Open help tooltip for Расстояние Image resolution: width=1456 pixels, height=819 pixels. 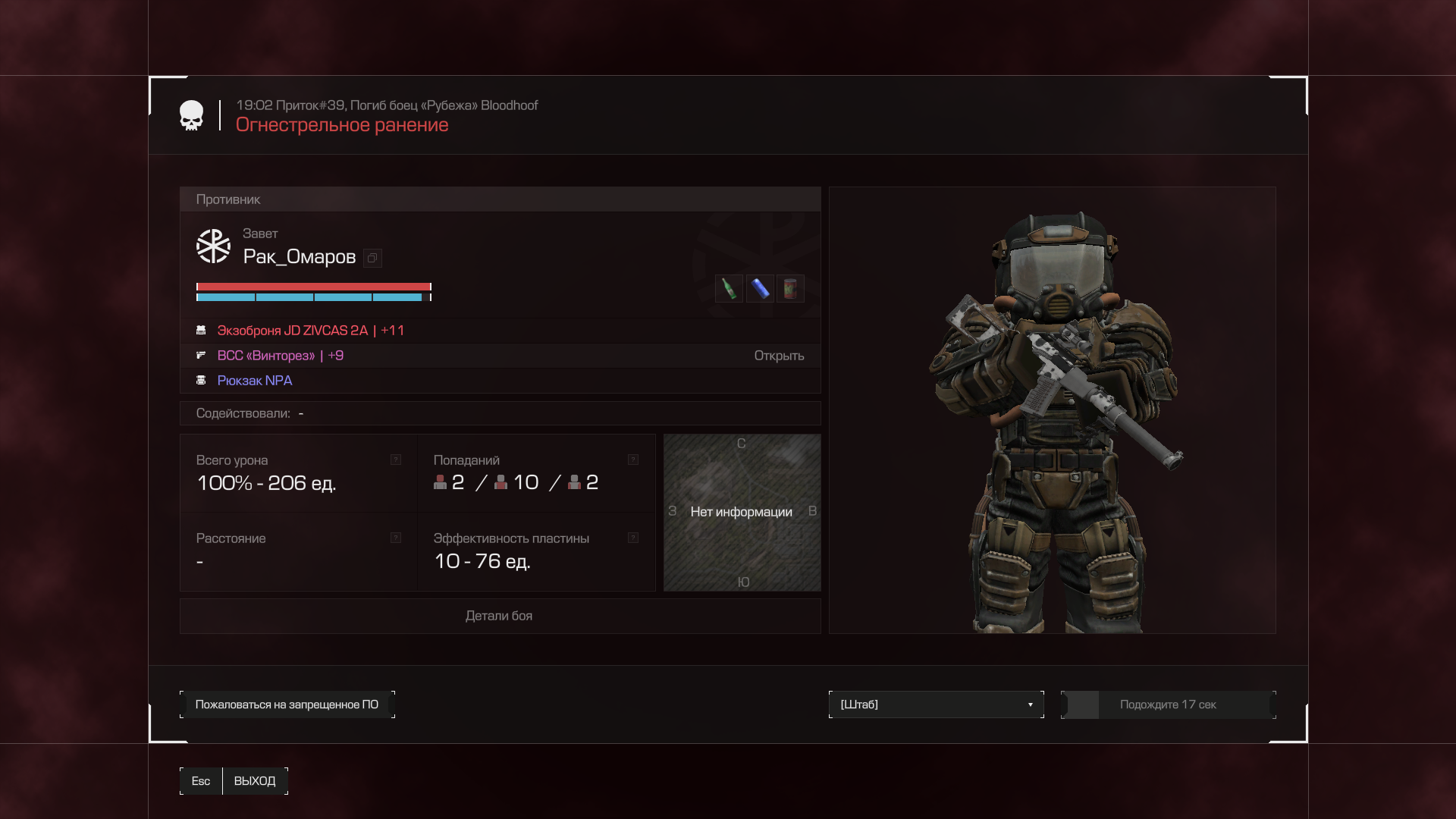tap(396, 538)
